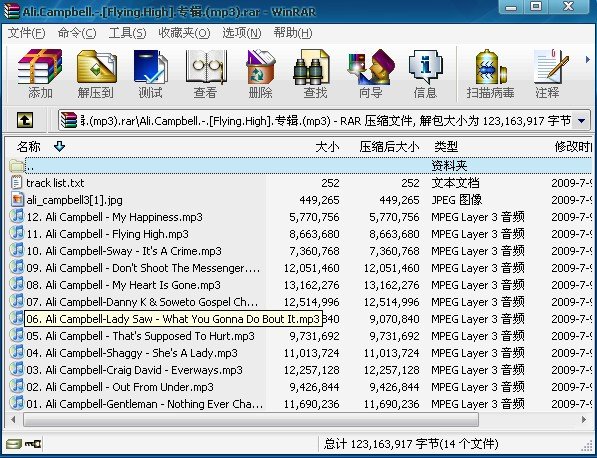
Task: Click archive icon in the address bar
Action: (x=69, y=120)
